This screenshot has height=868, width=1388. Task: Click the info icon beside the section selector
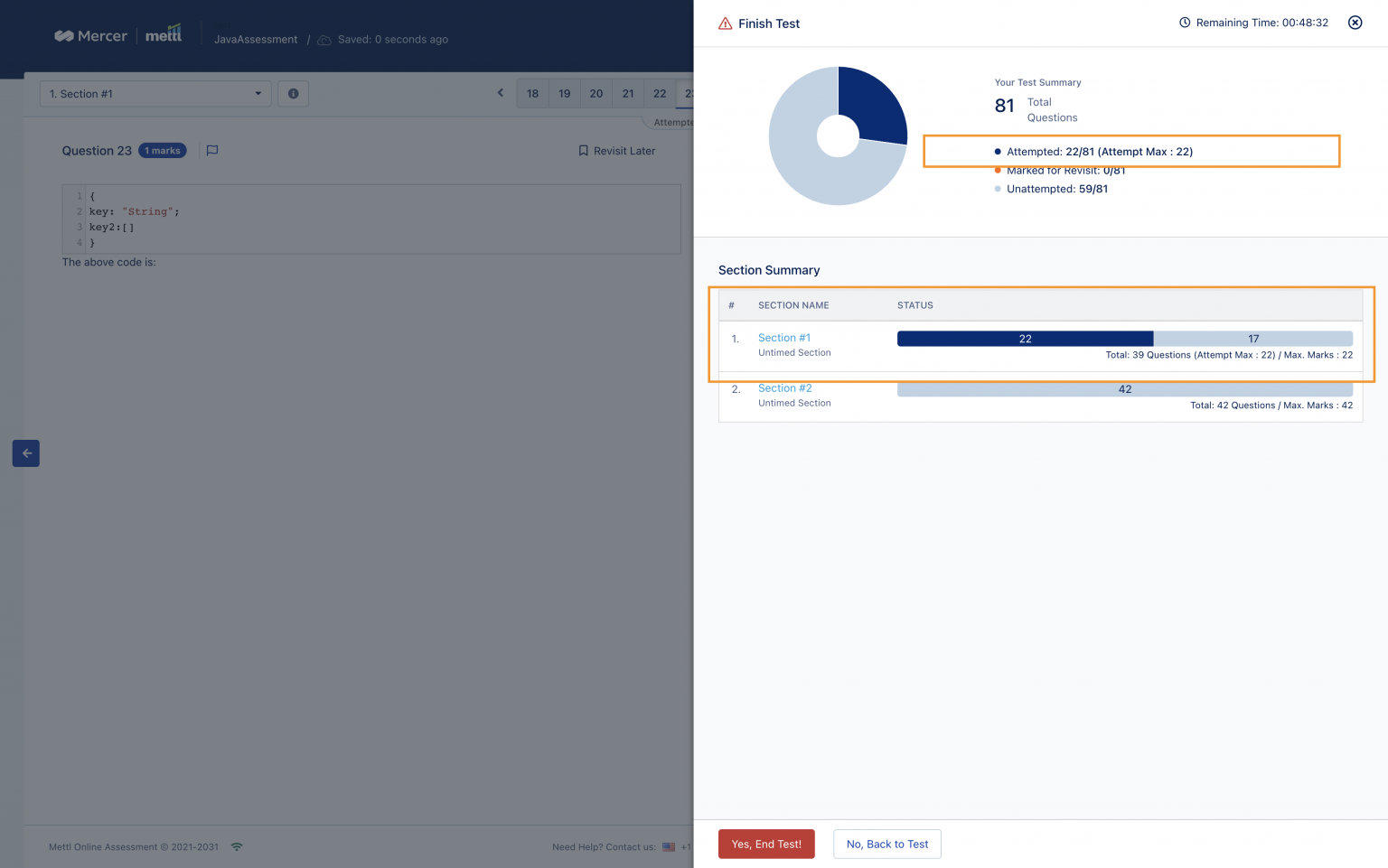[x=293, y=93]
